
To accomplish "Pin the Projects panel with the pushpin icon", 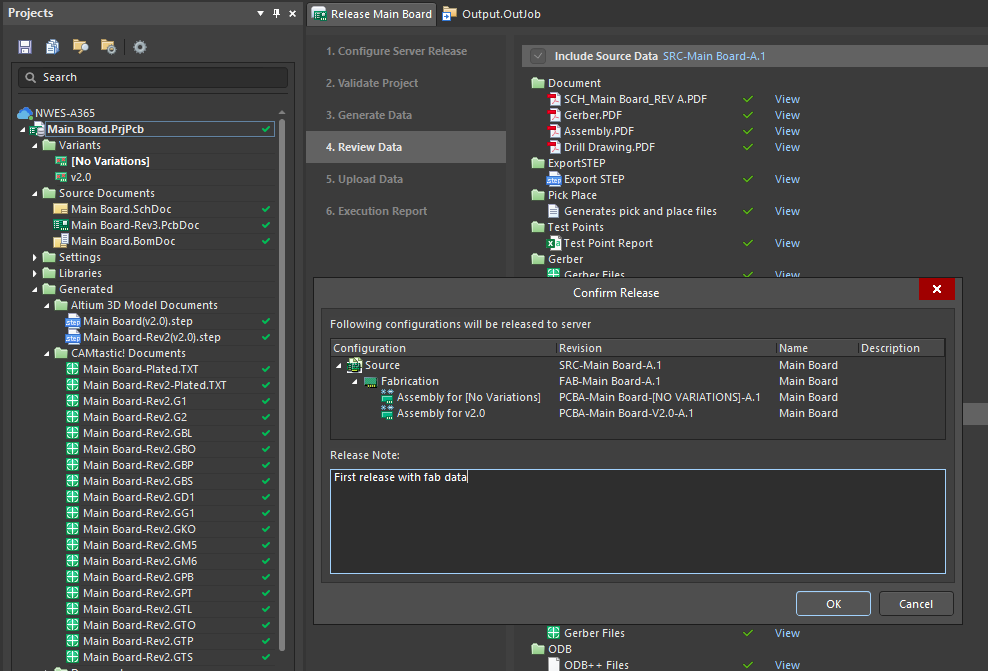I will coord(277,13).
